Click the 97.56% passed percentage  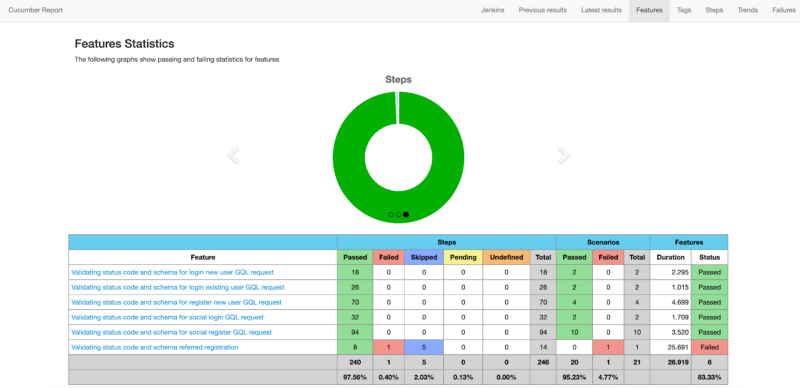[355, 377]
